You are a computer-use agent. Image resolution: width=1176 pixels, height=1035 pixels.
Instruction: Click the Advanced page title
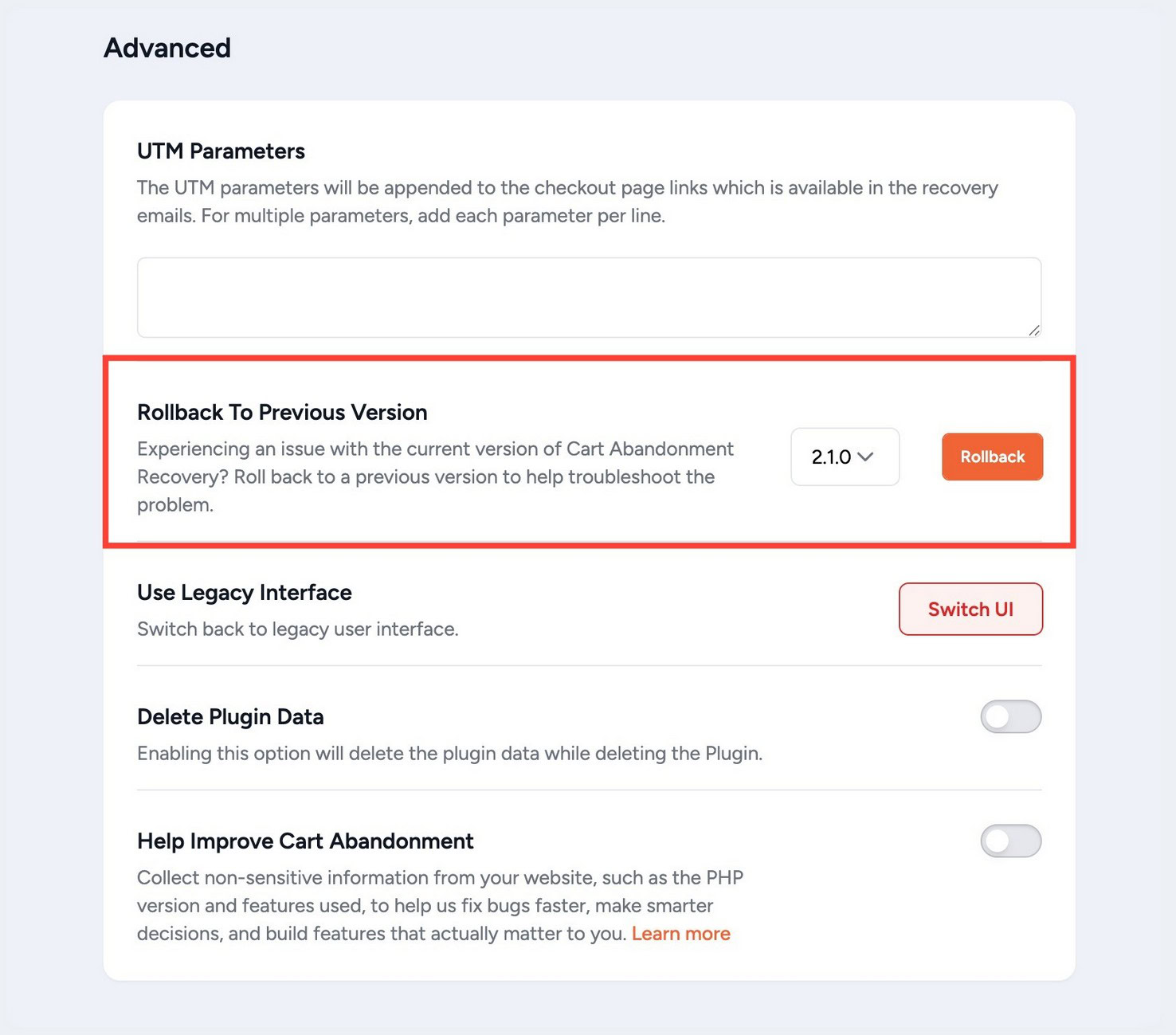pos(167,48)
